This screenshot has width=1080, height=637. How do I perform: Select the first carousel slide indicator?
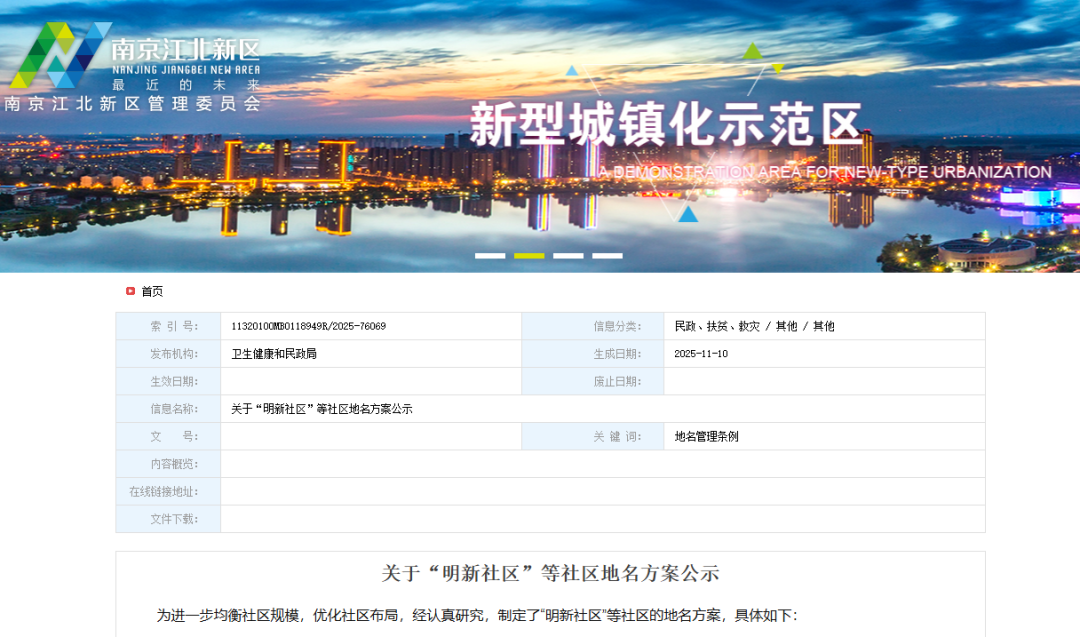point(490,255)
